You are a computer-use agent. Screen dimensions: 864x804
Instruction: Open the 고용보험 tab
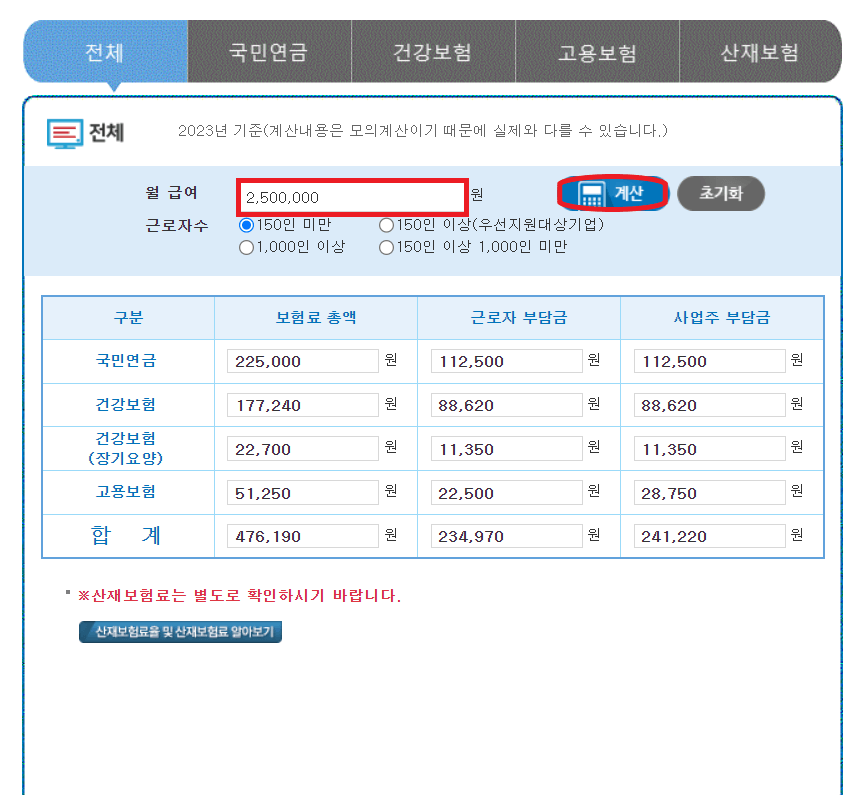click(597, 52)
